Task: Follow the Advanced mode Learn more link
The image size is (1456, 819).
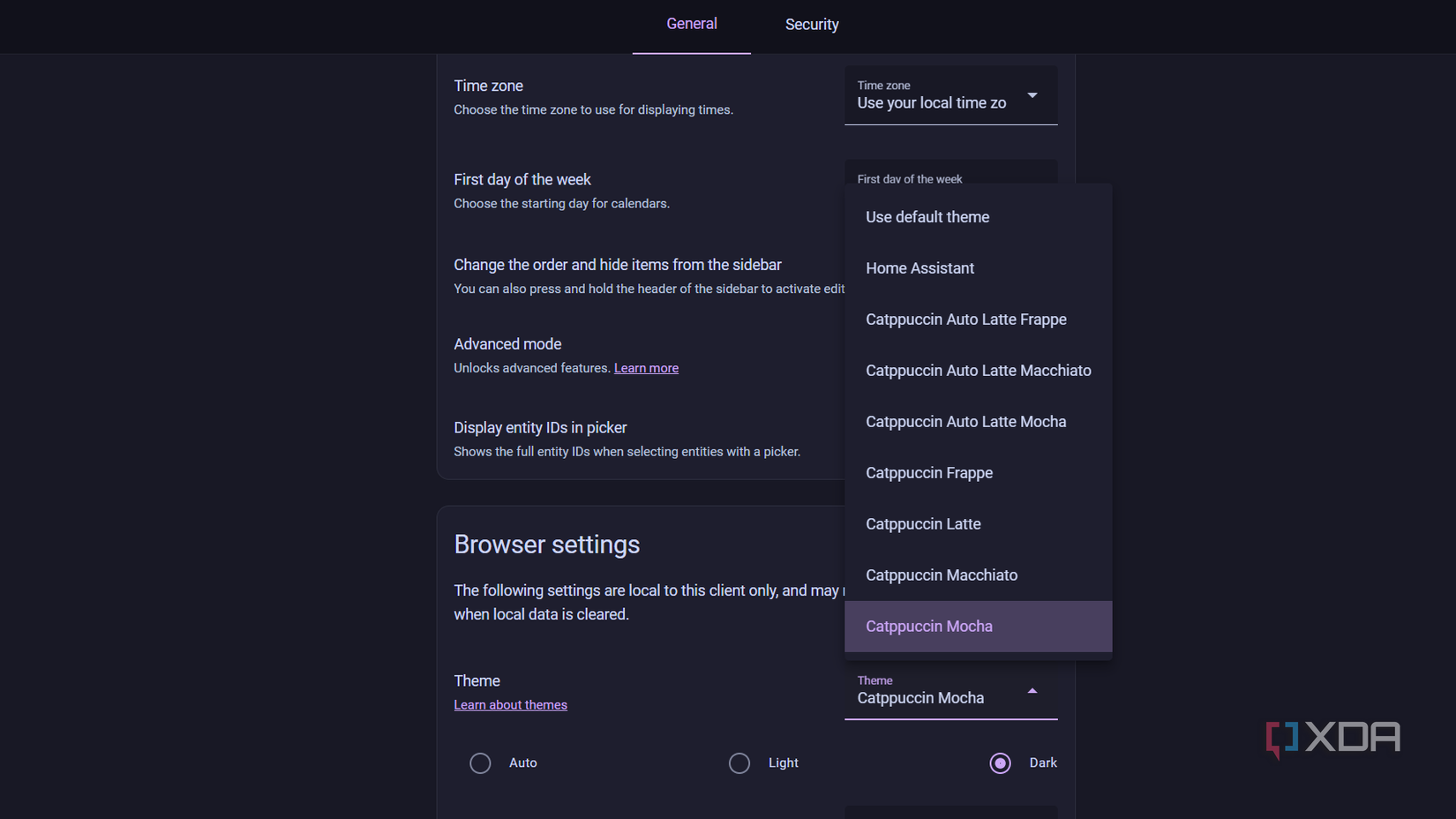Action: pyautogui.click(x=646, y=368)
